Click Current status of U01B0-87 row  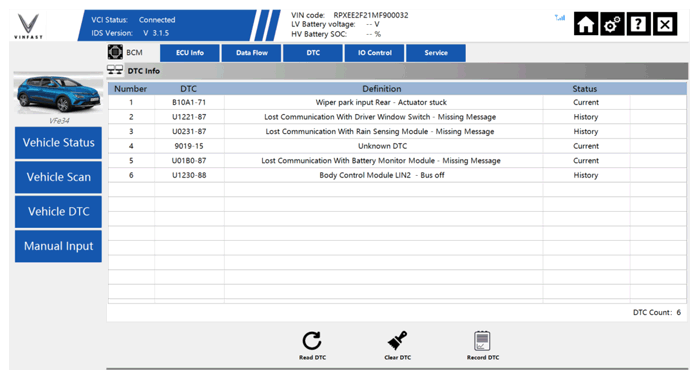click(x=586, y=161)
